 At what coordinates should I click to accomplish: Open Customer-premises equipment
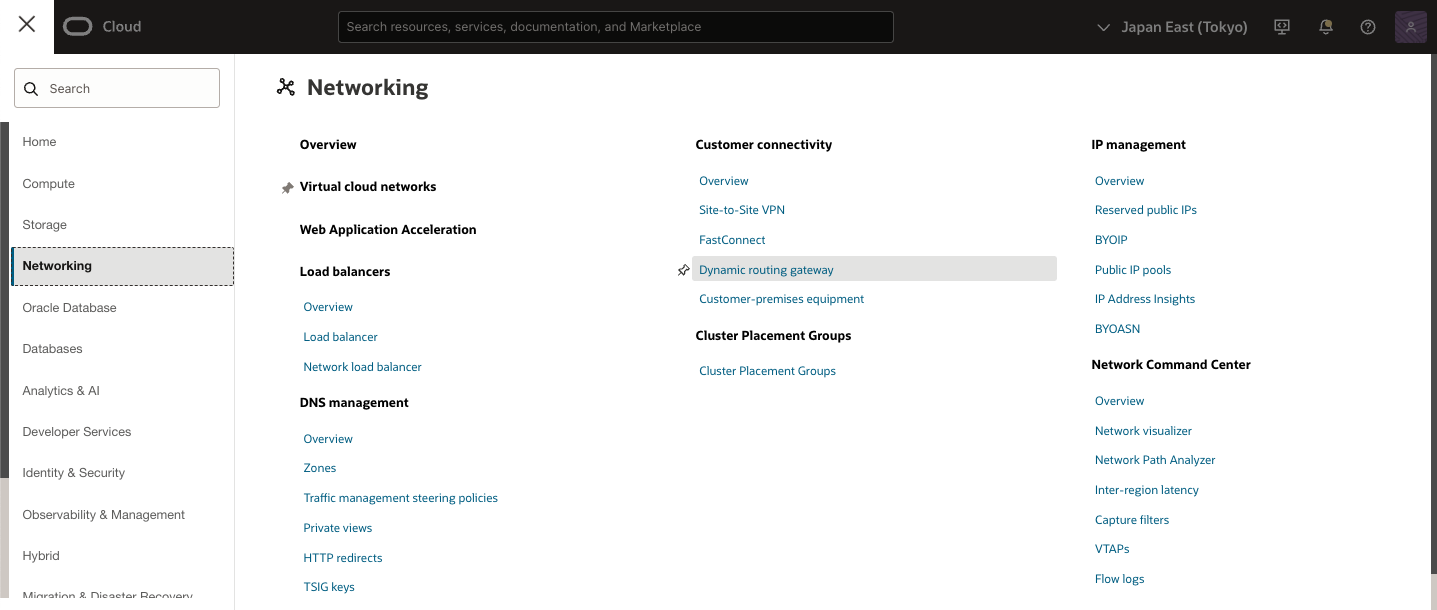coord(781,299)
